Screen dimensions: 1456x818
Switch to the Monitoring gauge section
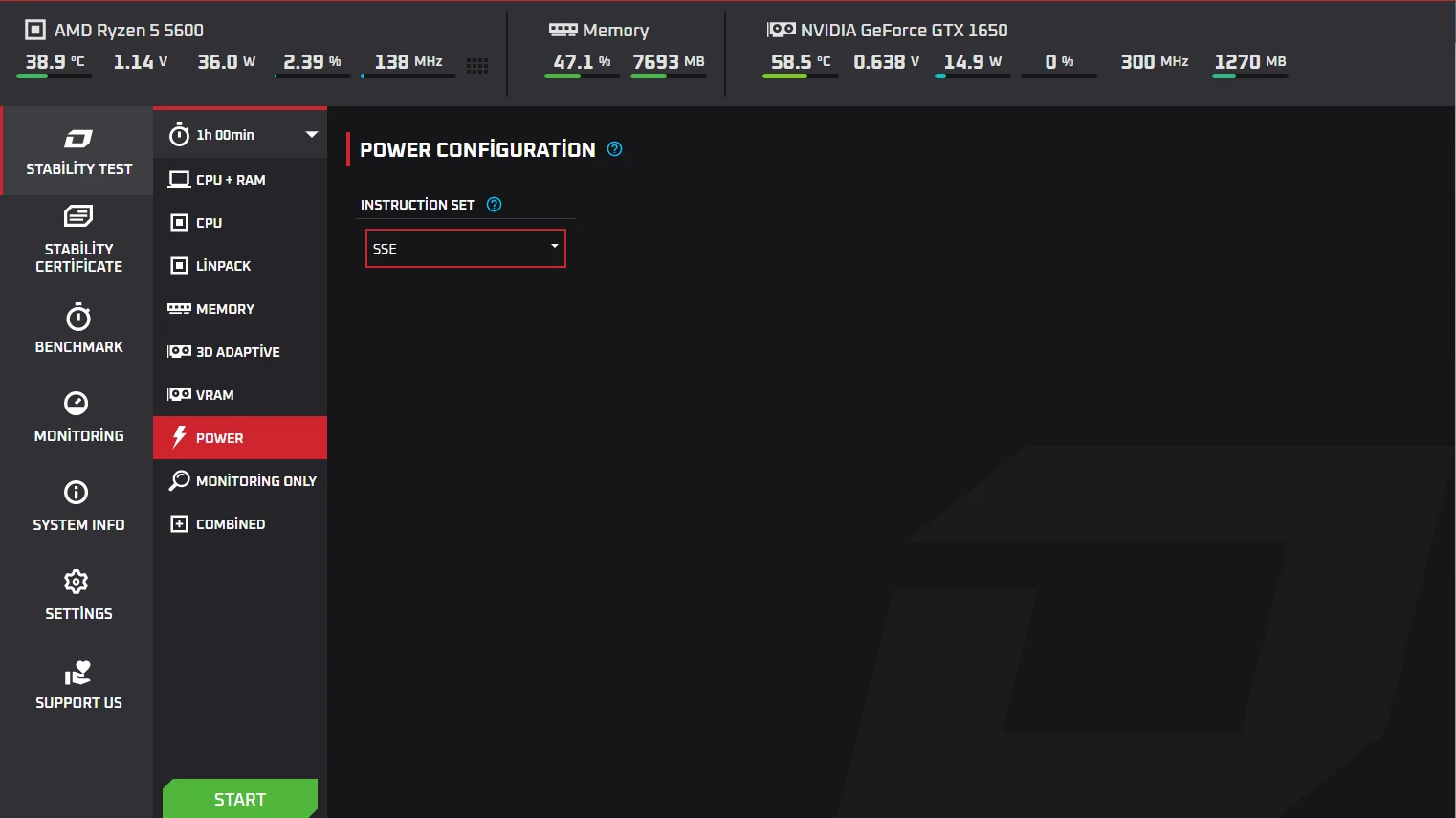click(78, 417)
